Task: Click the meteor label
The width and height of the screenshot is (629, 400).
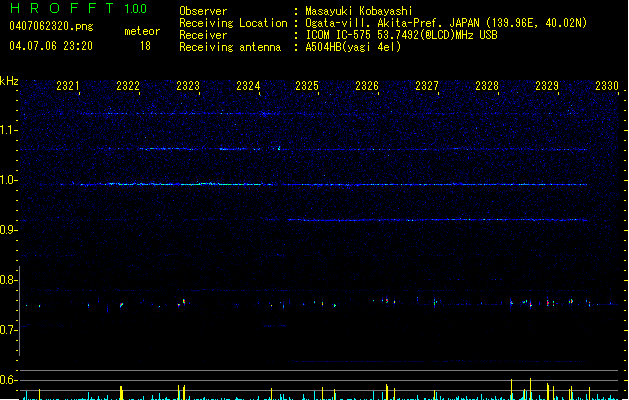Action: [142, 31]
